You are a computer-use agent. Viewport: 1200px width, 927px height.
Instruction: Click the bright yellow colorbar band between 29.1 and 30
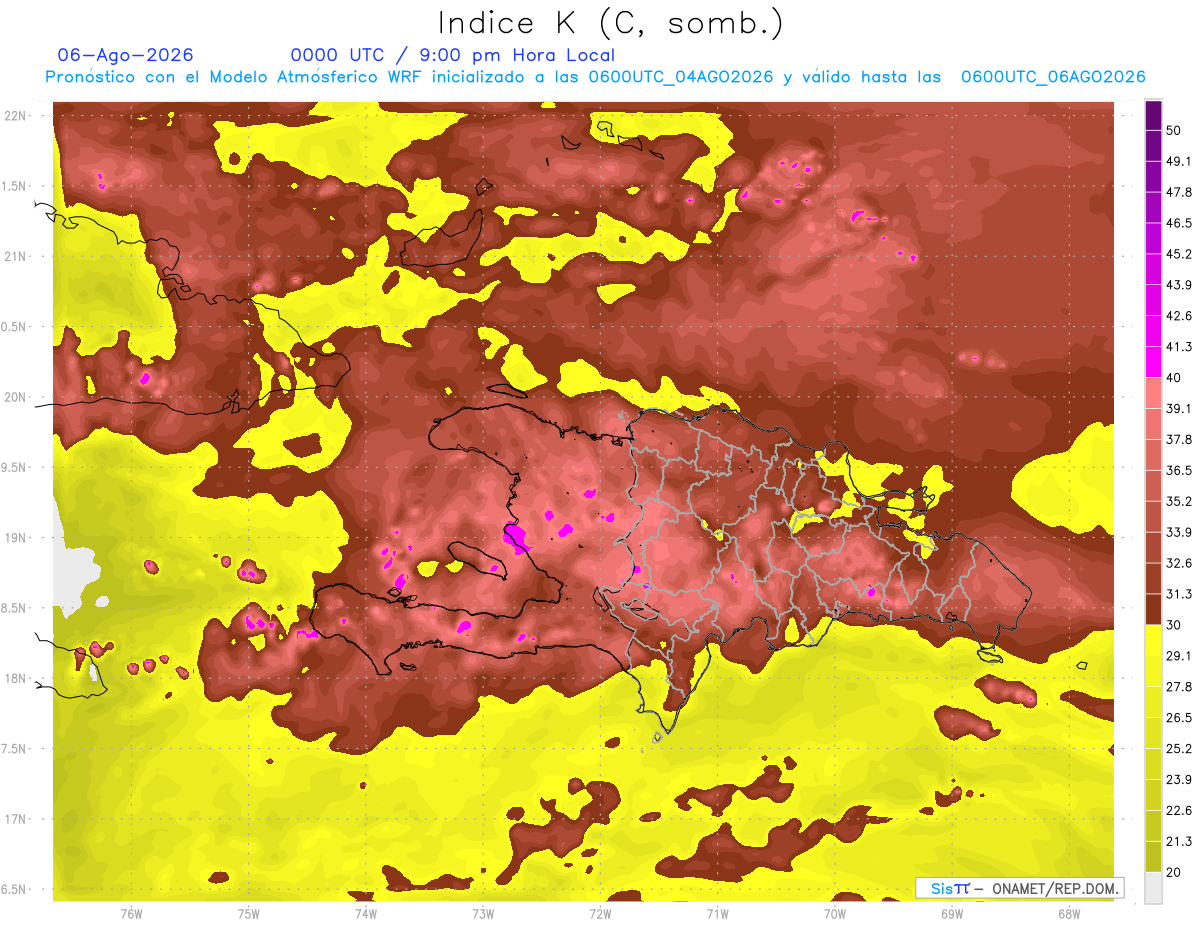(x=1153, y=640)
